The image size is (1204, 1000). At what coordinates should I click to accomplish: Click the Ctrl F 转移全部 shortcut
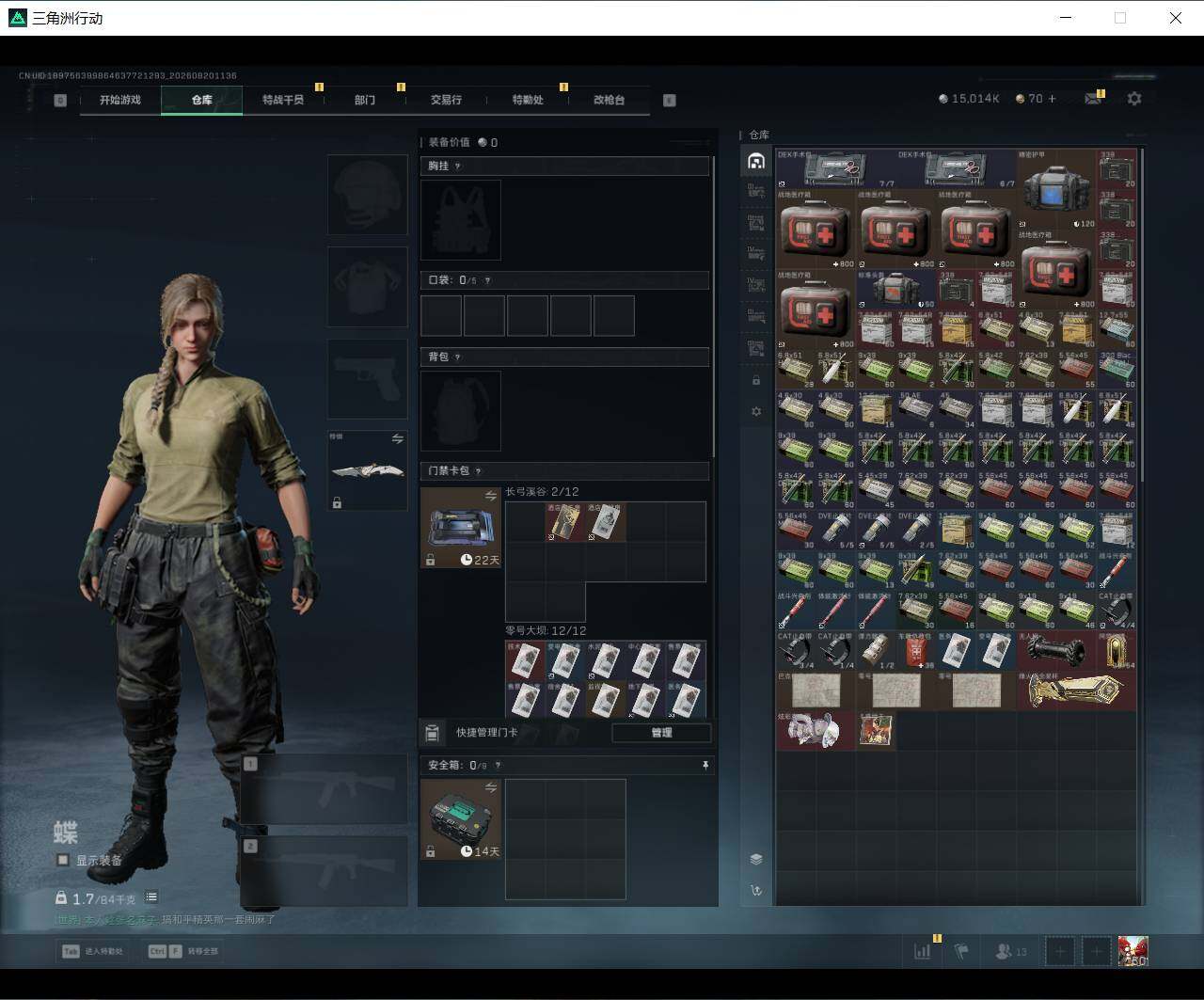pos(183,951)
